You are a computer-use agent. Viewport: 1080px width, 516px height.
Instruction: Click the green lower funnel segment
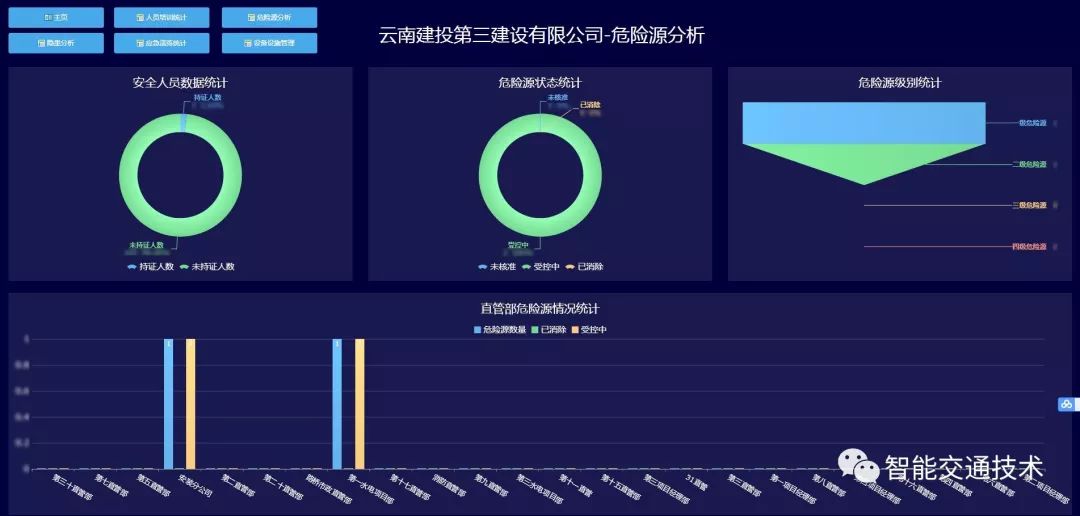tap(864, 160)
